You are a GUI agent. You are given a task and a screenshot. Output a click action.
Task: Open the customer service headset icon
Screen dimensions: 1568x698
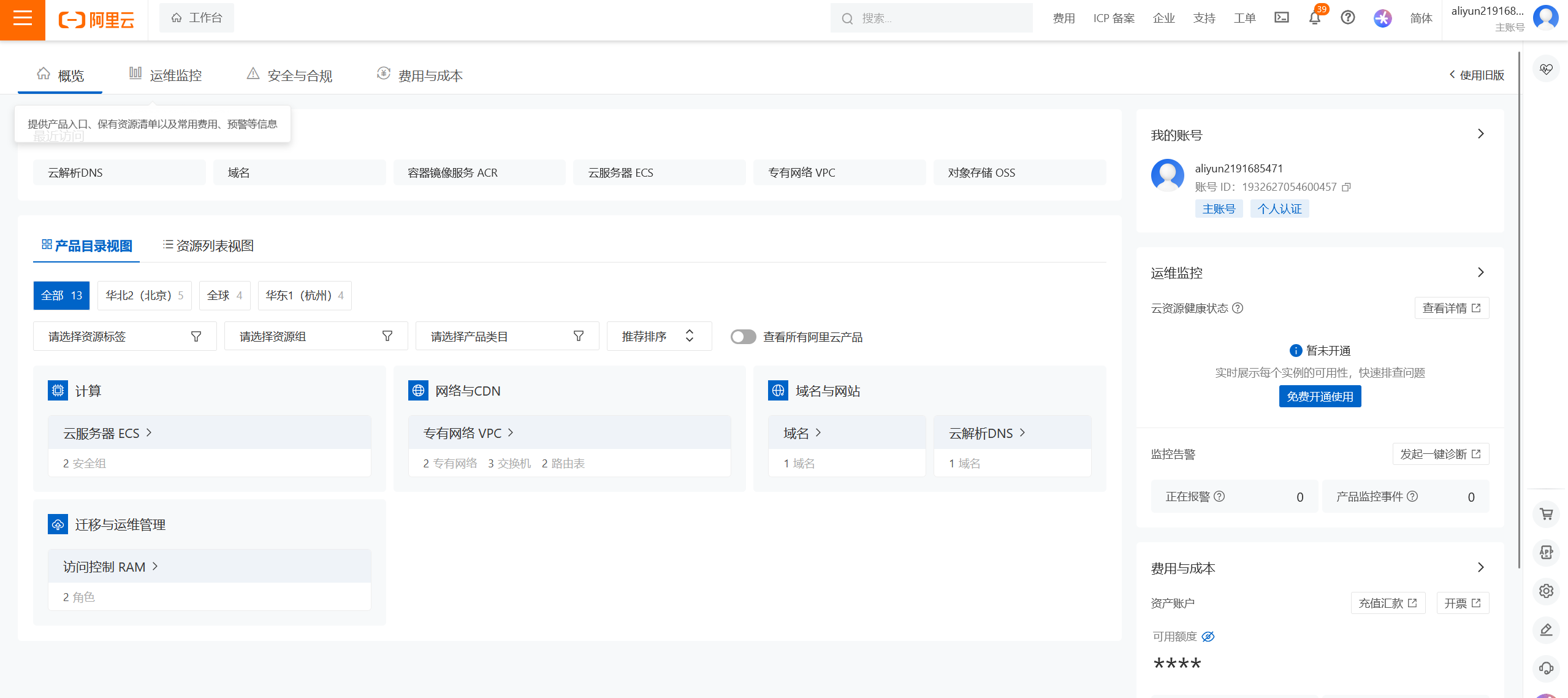point(1546,668)
